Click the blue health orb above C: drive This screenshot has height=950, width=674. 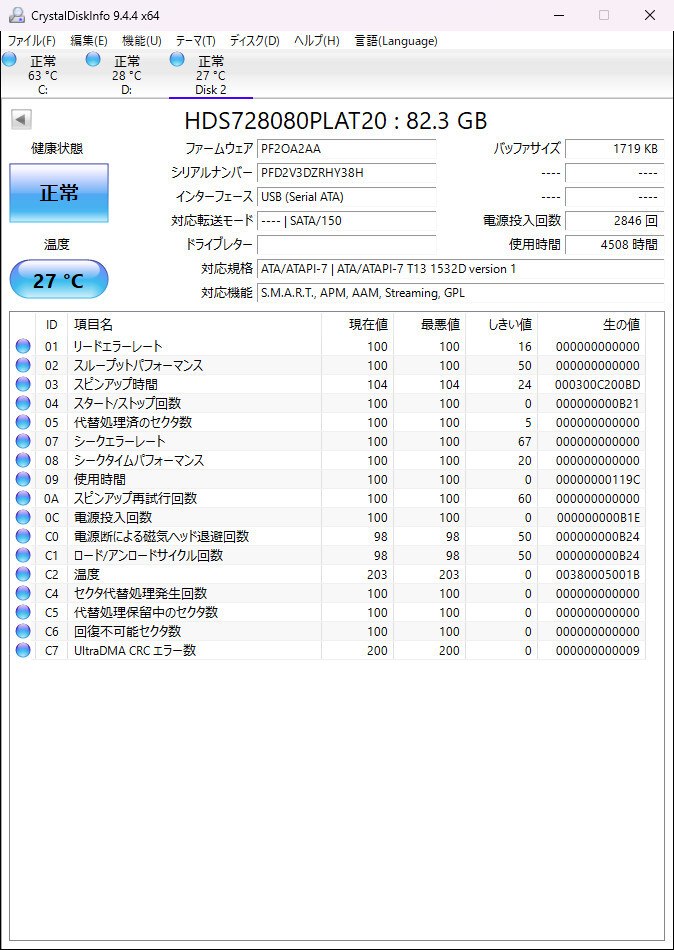[9, 59]
